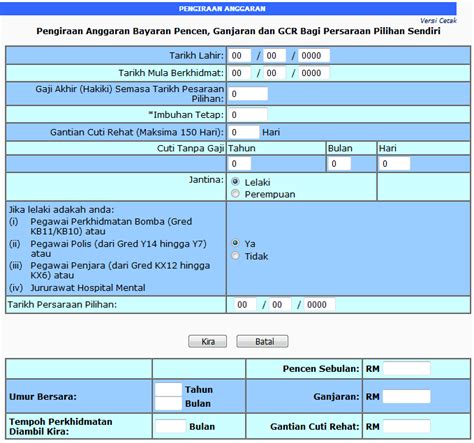Viewport: 474px width, 443px height.
Task: Click the Batal button
Action: (262, 341)
